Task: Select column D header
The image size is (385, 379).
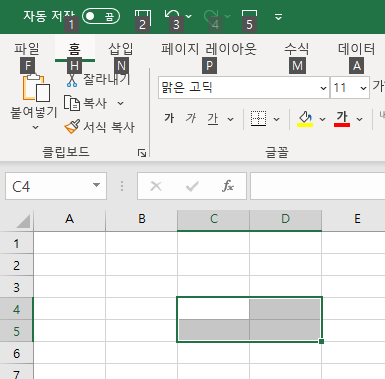Action: 286,219
